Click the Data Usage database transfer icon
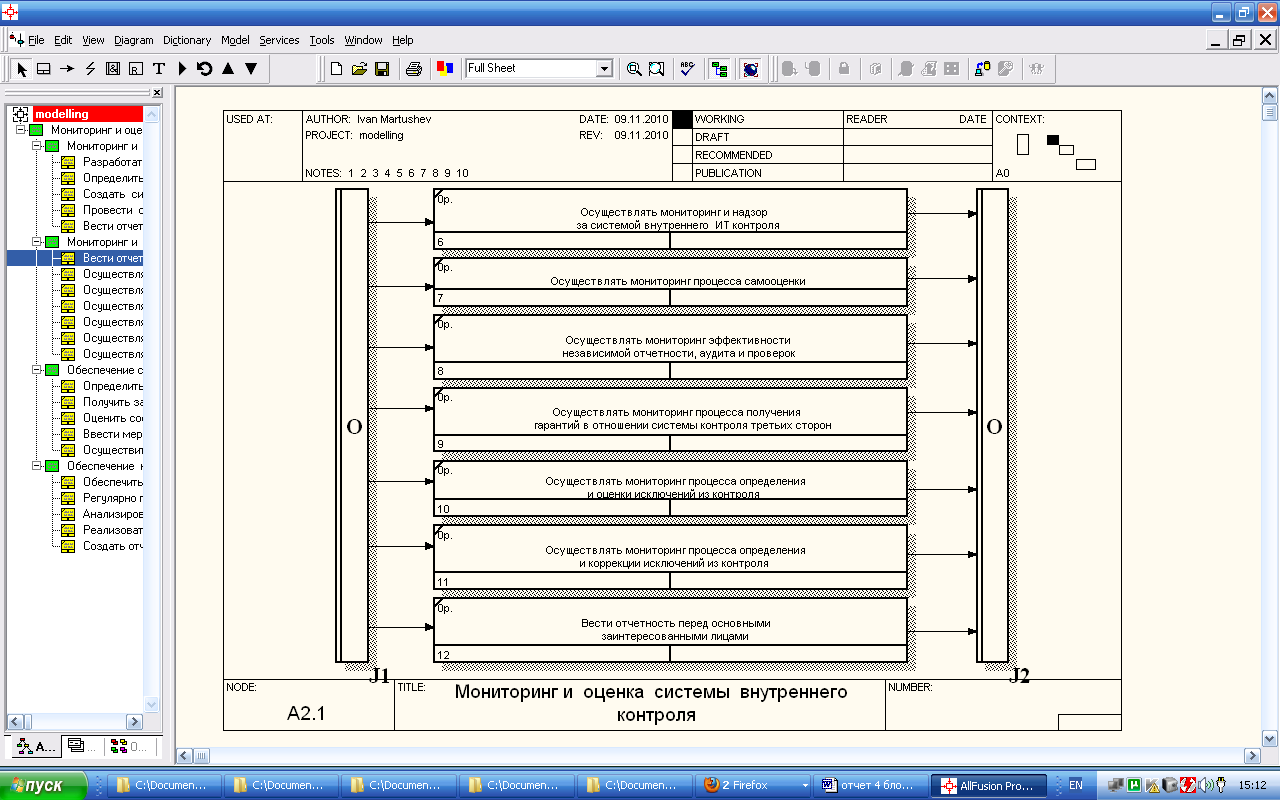Viewport: 1280px width, 800px height. (x=983, y=69)
